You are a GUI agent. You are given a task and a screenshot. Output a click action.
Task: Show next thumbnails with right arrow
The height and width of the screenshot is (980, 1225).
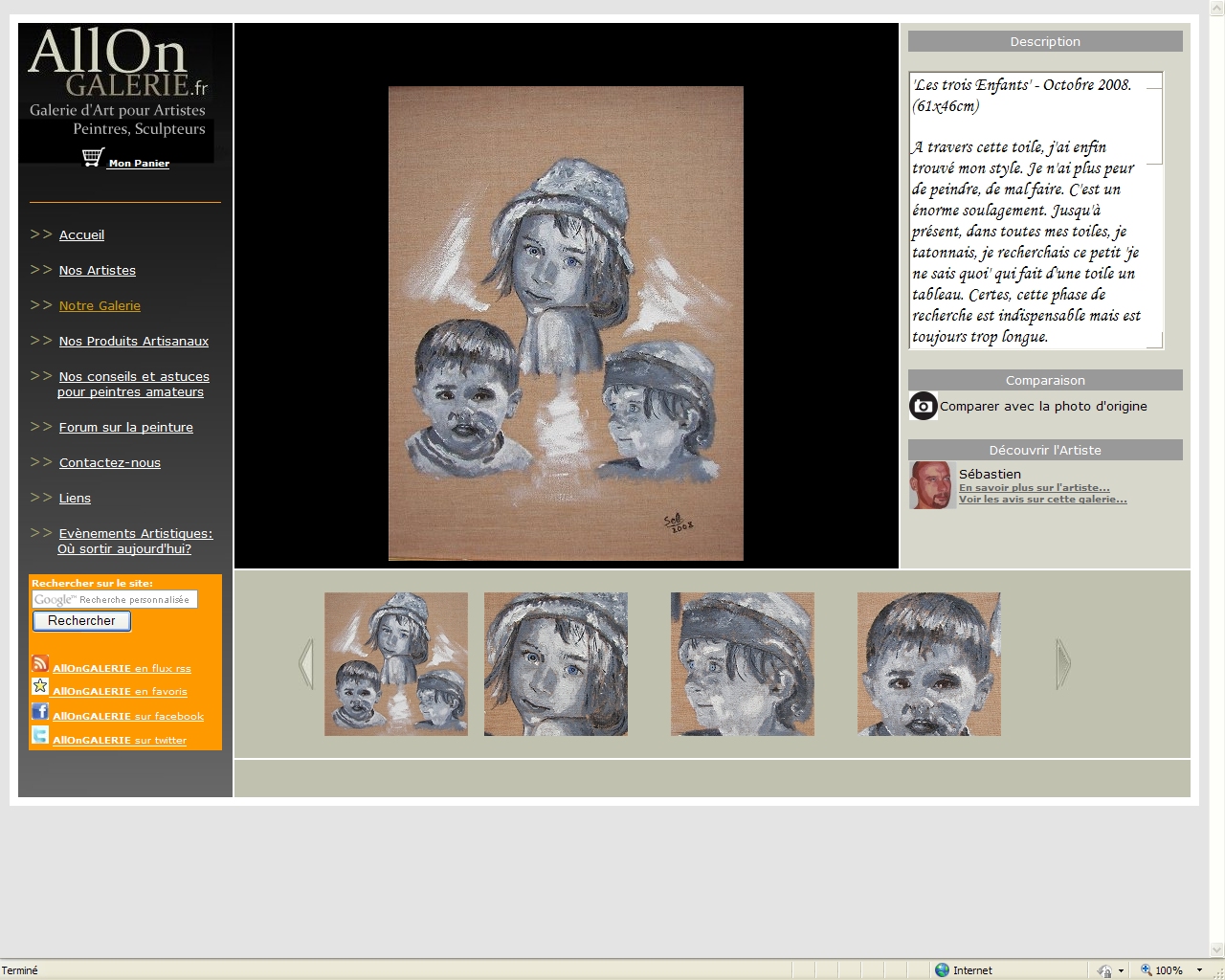(x=1062, y=664)
